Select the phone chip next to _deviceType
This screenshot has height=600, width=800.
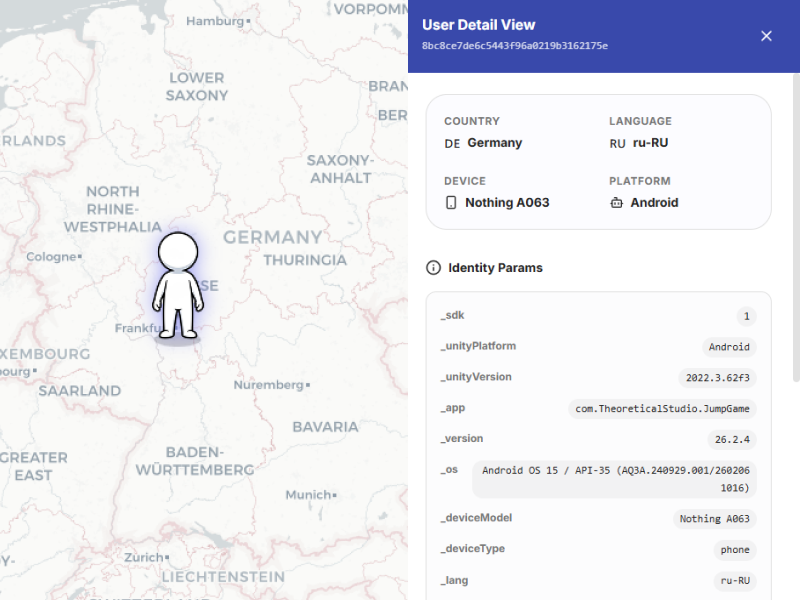click(735, 549)
